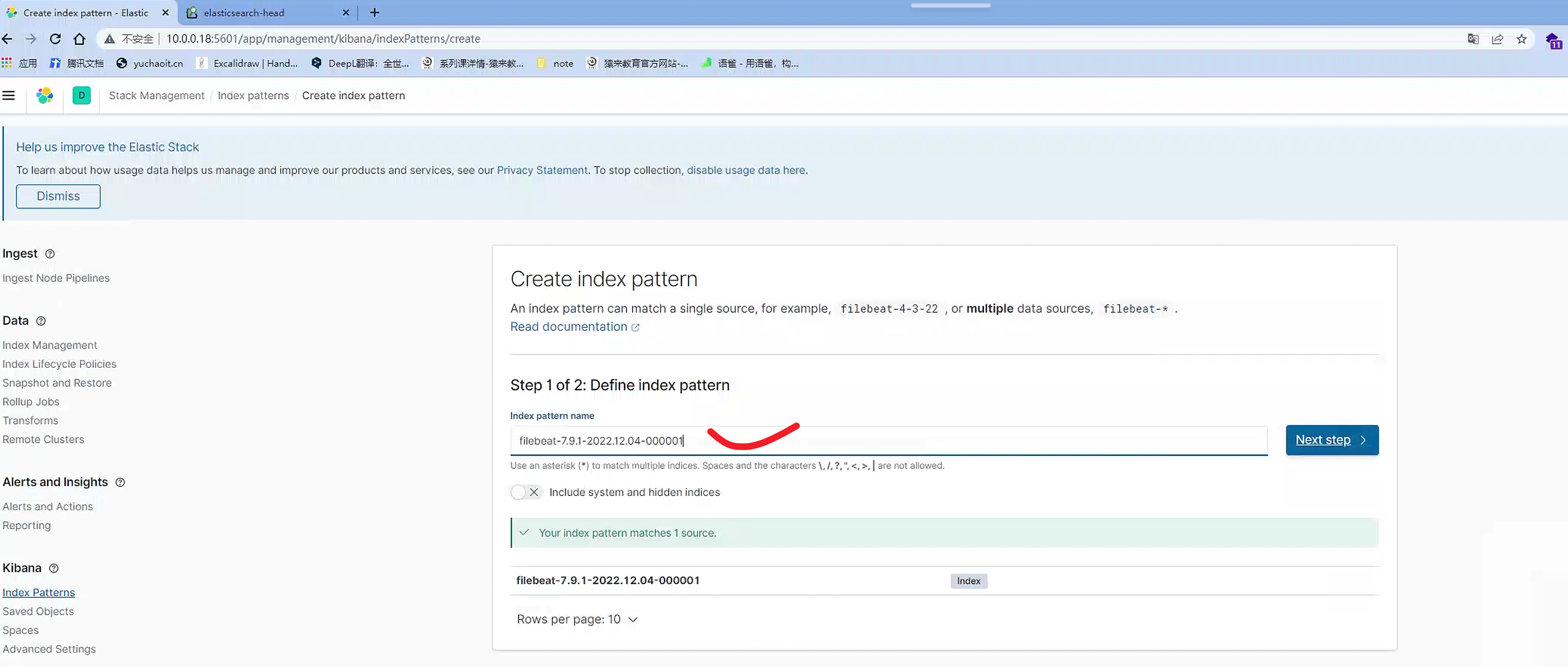
Task: Click the help icon beside Data heading
Action: point(41,321)
